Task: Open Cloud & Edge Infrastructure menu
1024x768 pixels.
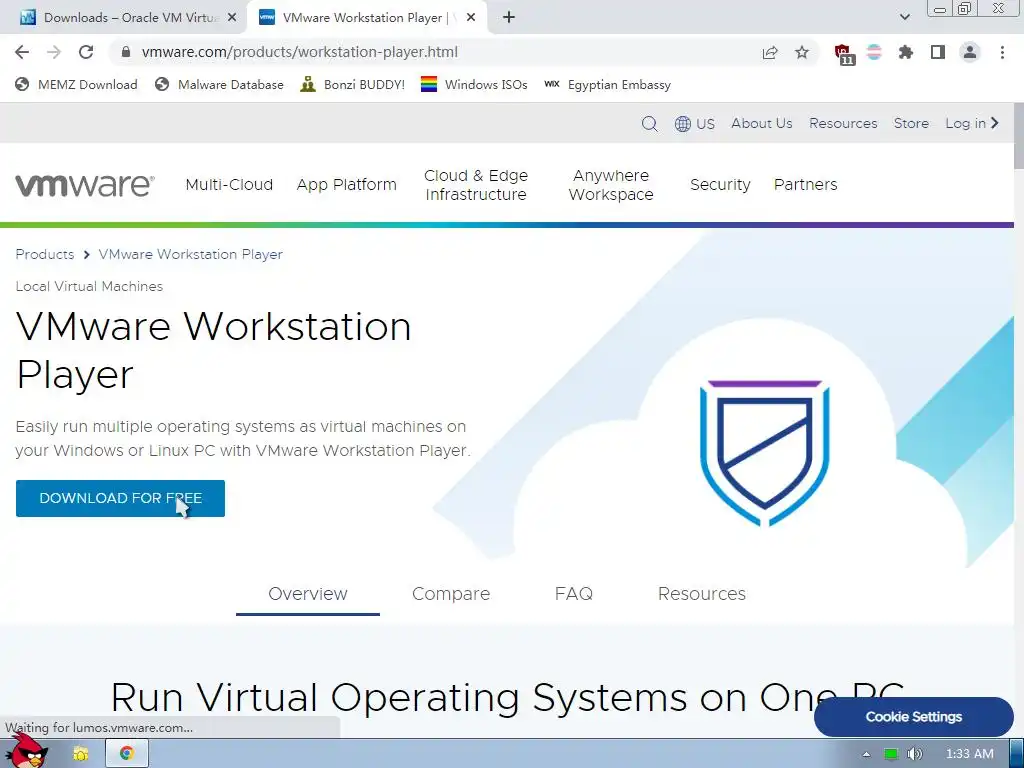Action: pos(475,185)
